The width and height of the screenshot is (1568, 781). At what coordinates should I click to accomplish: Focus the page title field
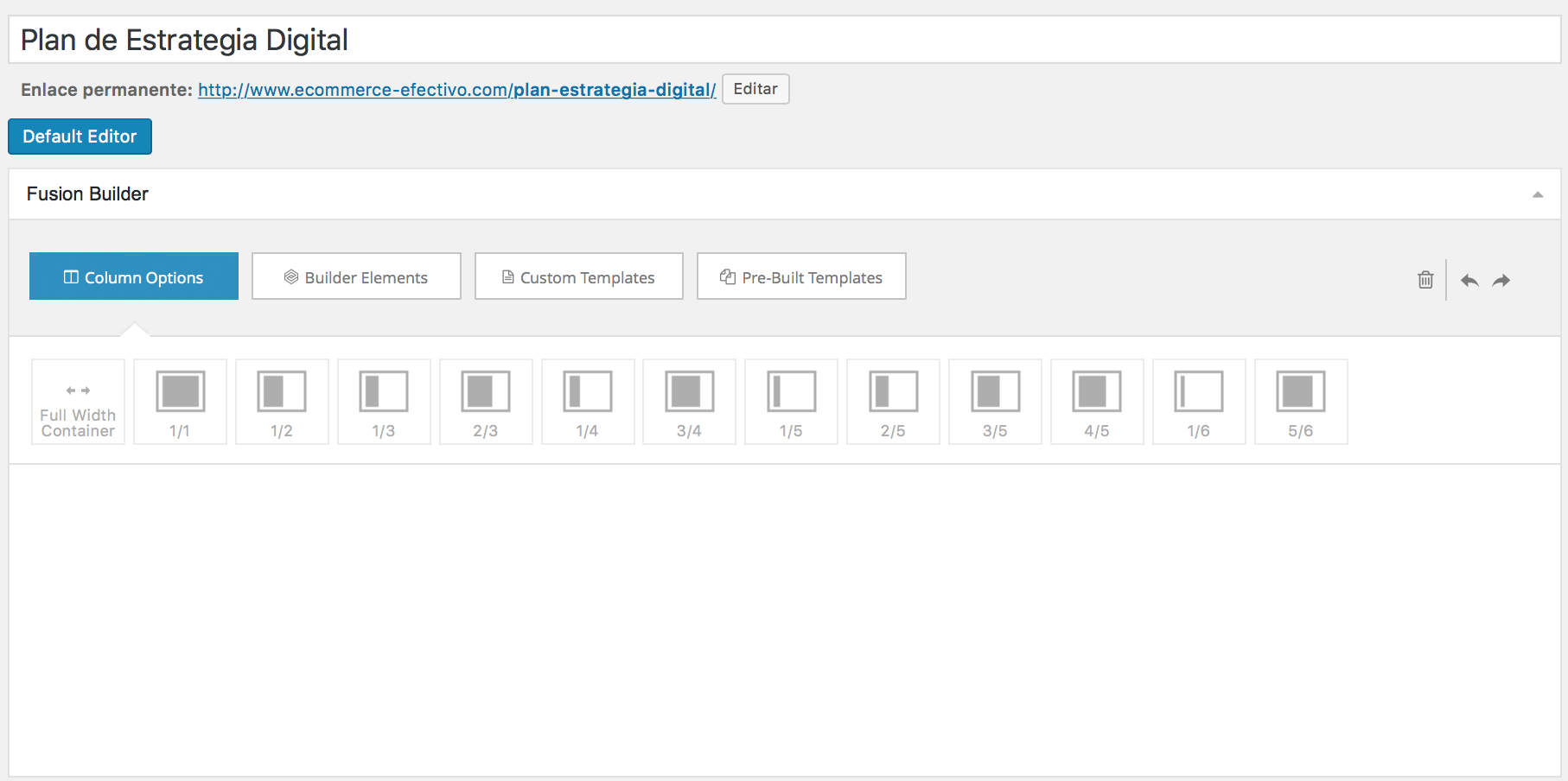click(785, 40)
